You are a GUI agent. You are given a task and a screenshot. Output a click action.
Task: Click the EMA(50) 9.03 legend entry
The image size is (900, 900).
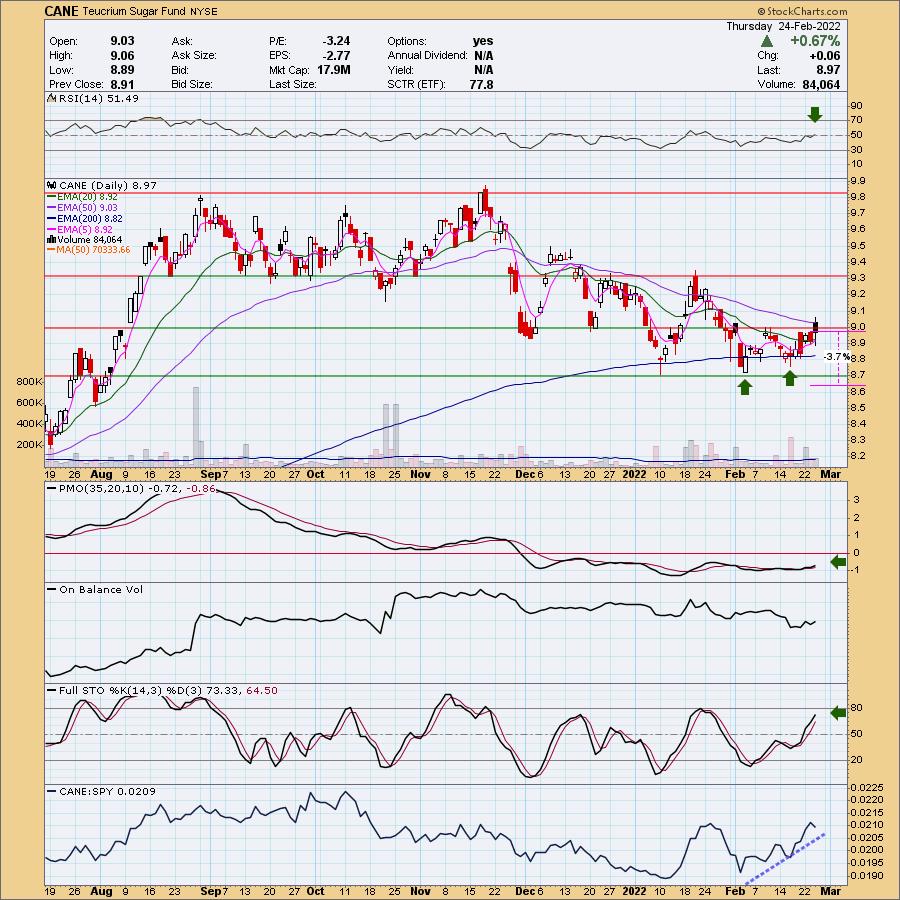point(87,207)
